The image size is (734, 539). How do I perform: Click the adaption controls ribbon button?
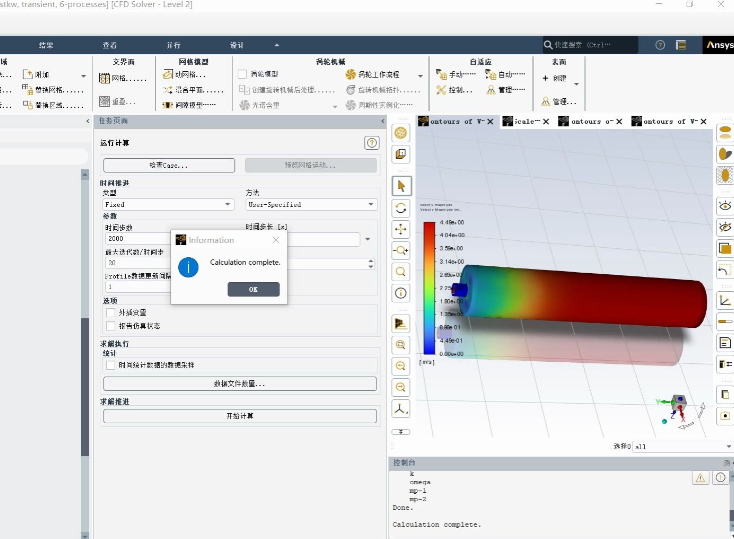pyautogui.click(x=455, y=90)
